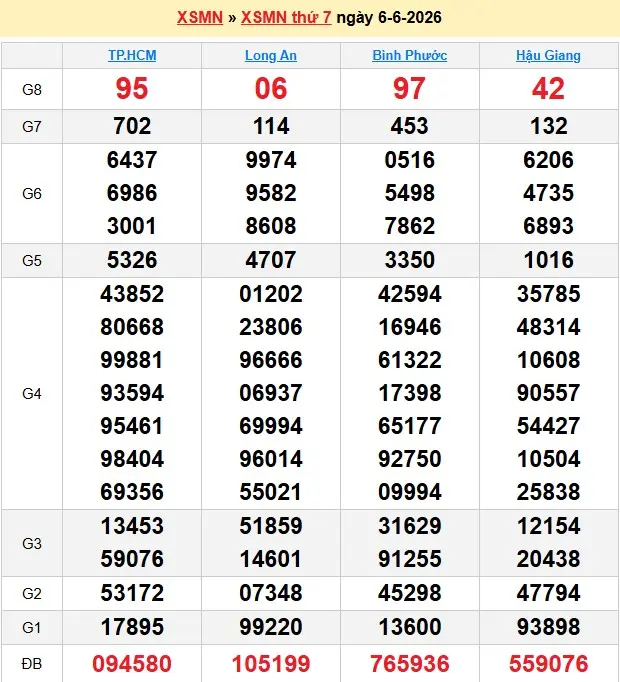Click G1 number 99220
This screenshot has width=620, height=682.
coord(271,627)
